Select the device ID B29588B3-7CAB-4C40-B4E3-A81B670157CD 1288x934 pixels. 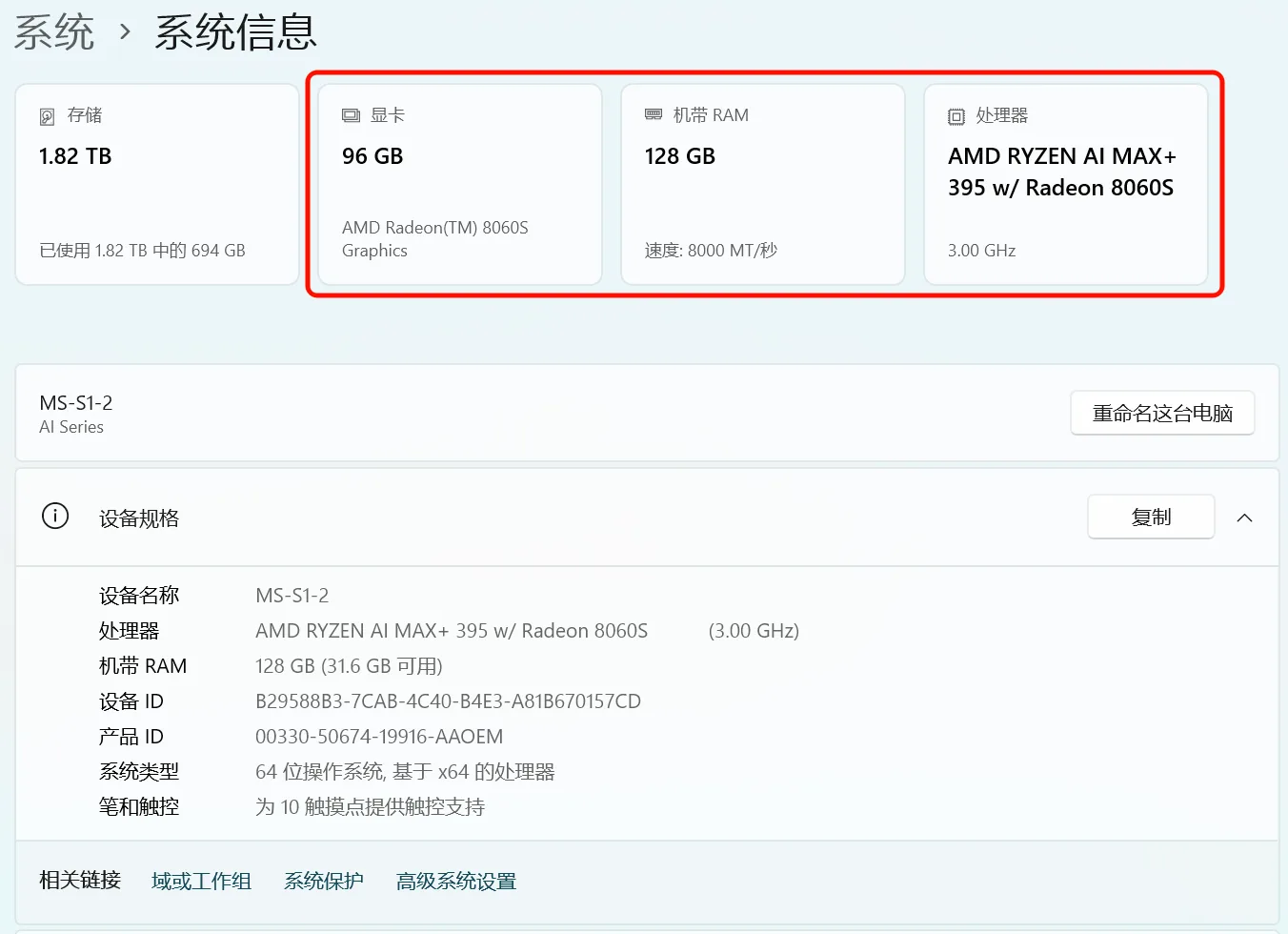coord(449,701)
